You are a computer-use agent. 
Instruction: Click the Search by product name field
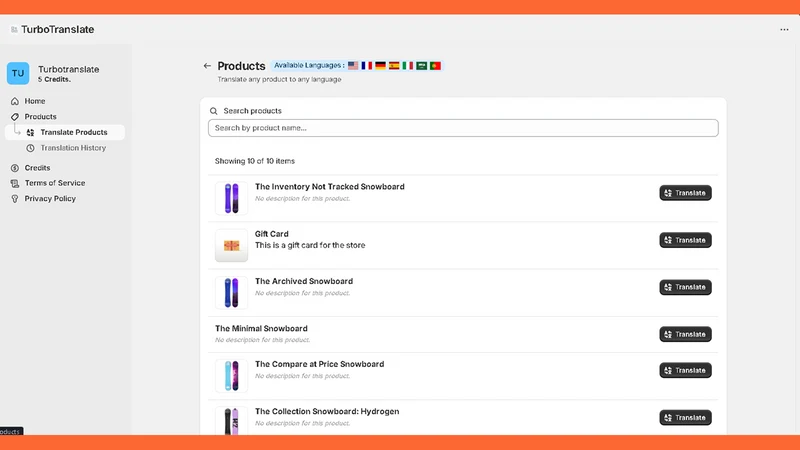click(463, 128)
